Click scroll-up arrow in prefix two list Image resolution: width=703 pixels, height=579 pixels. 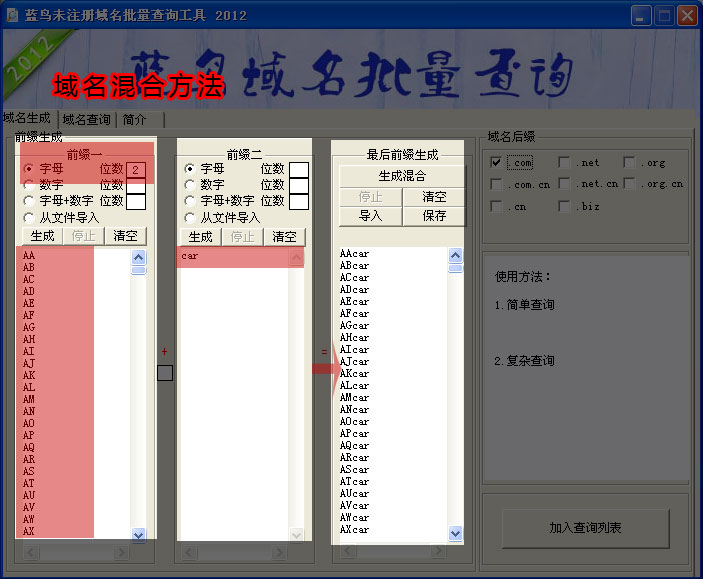click(x=296, y=257)
